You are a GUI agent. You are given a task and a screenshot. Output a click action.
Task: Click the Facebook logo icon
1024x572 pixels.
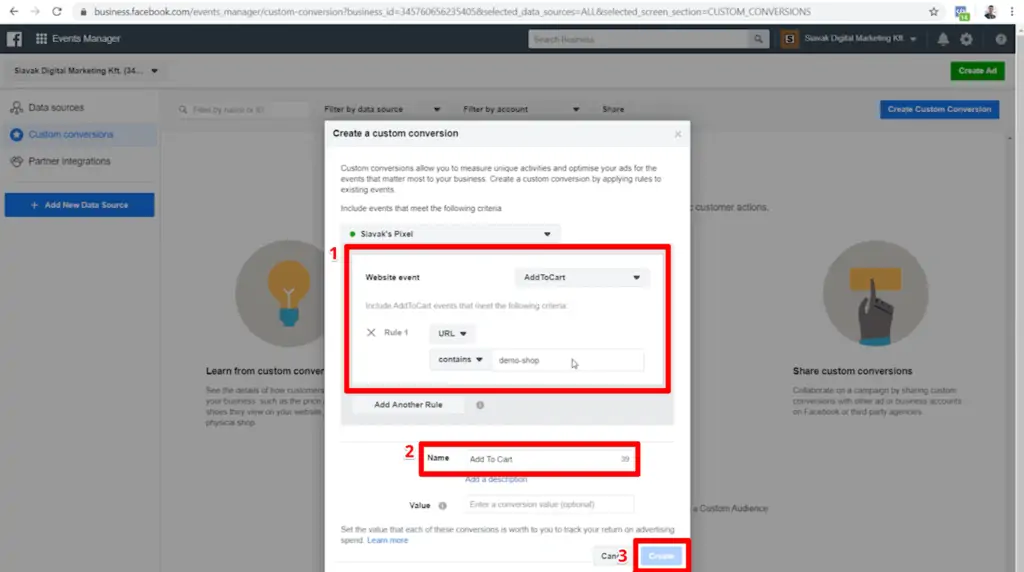coord(14,39)
